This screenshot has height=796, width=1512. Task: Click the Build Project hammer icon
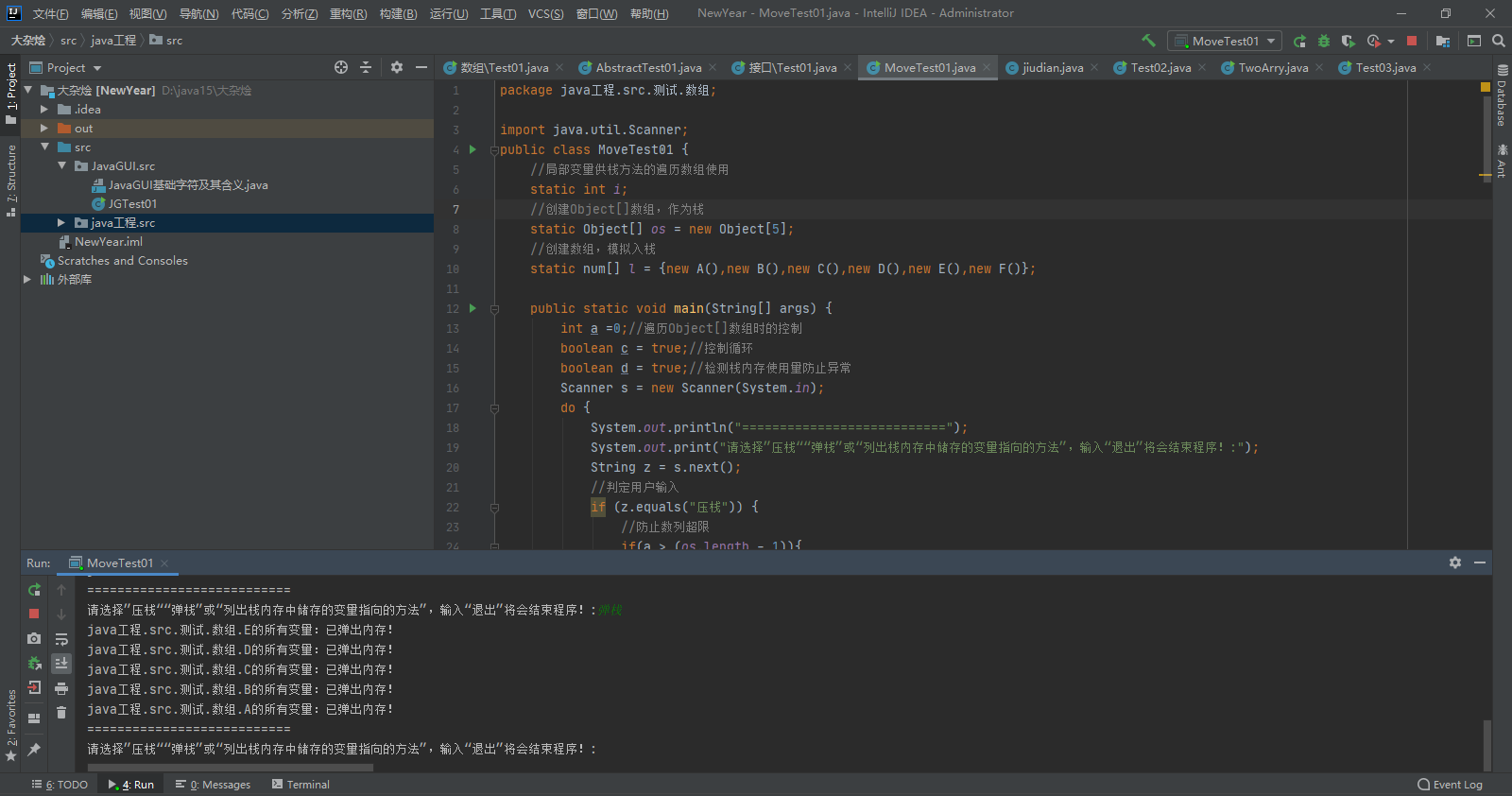pos(1148,41)
